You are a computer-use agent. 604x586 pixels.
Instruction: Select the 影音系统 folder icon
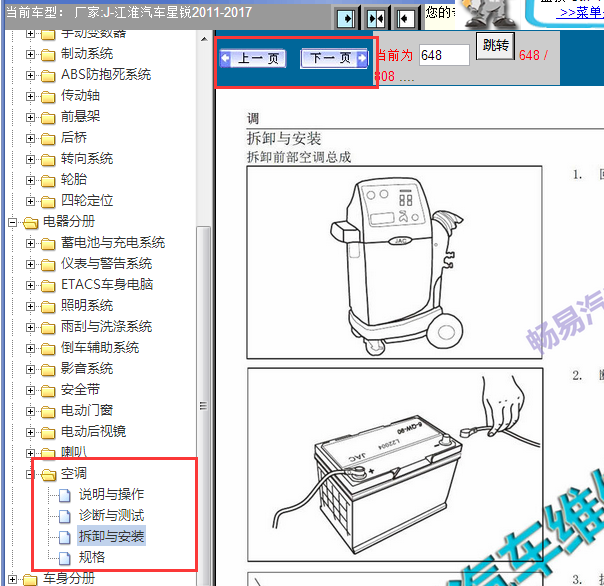click(48, 370)
